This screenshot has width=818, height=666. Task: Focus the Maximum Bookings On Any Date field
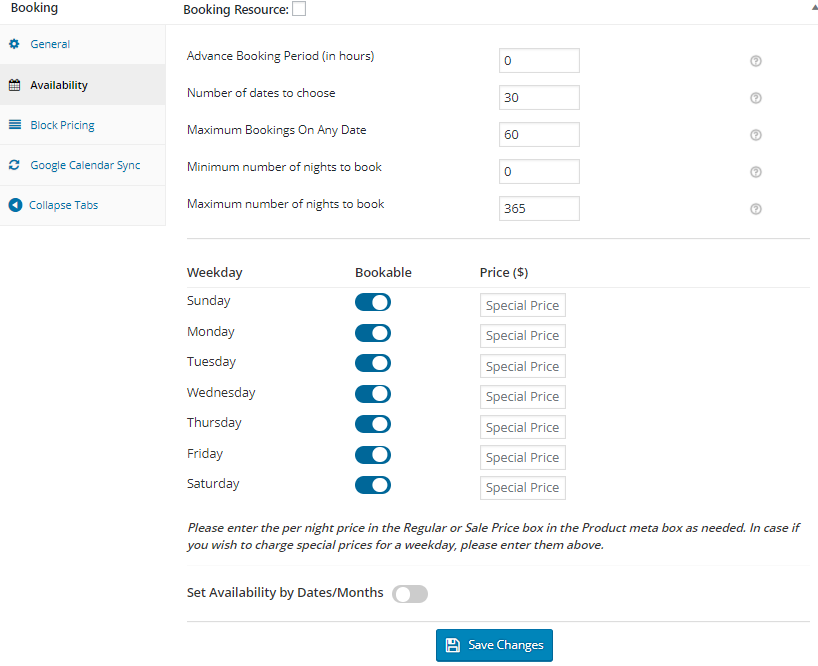tap(539, 135)
